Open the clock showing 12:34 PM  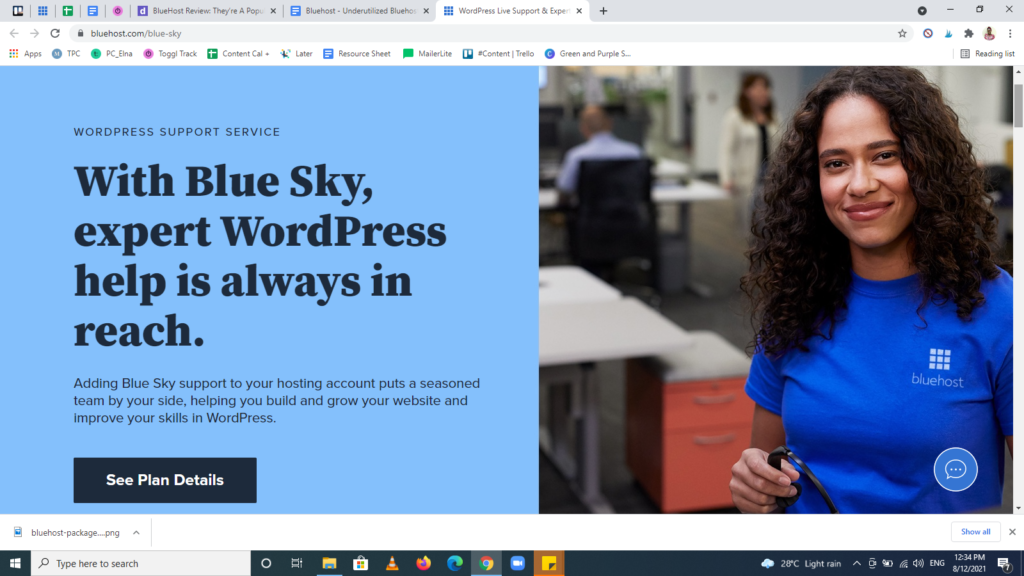(x=969, y=563)
